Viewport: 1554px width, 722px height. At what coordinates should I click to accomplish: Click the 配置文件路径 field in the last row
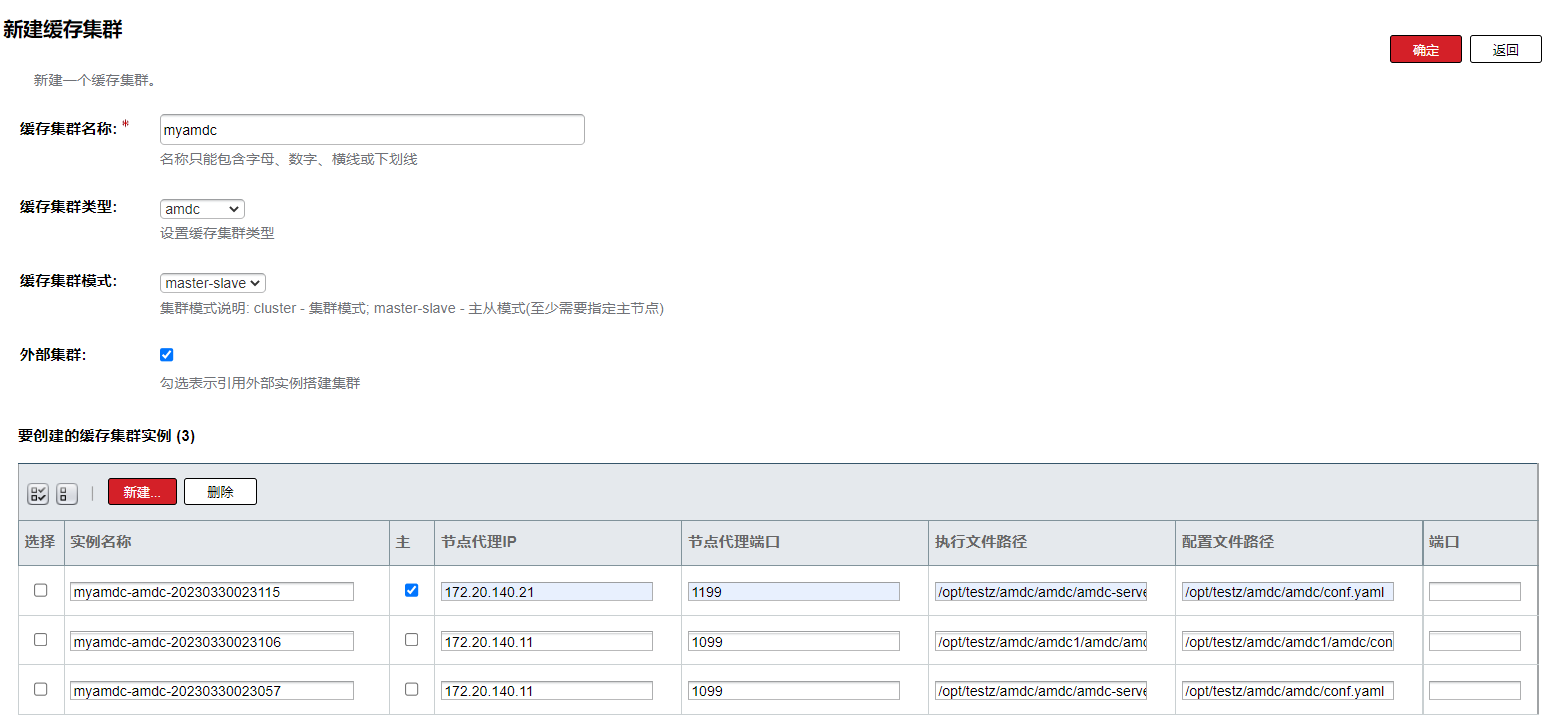click(1287, 691)
